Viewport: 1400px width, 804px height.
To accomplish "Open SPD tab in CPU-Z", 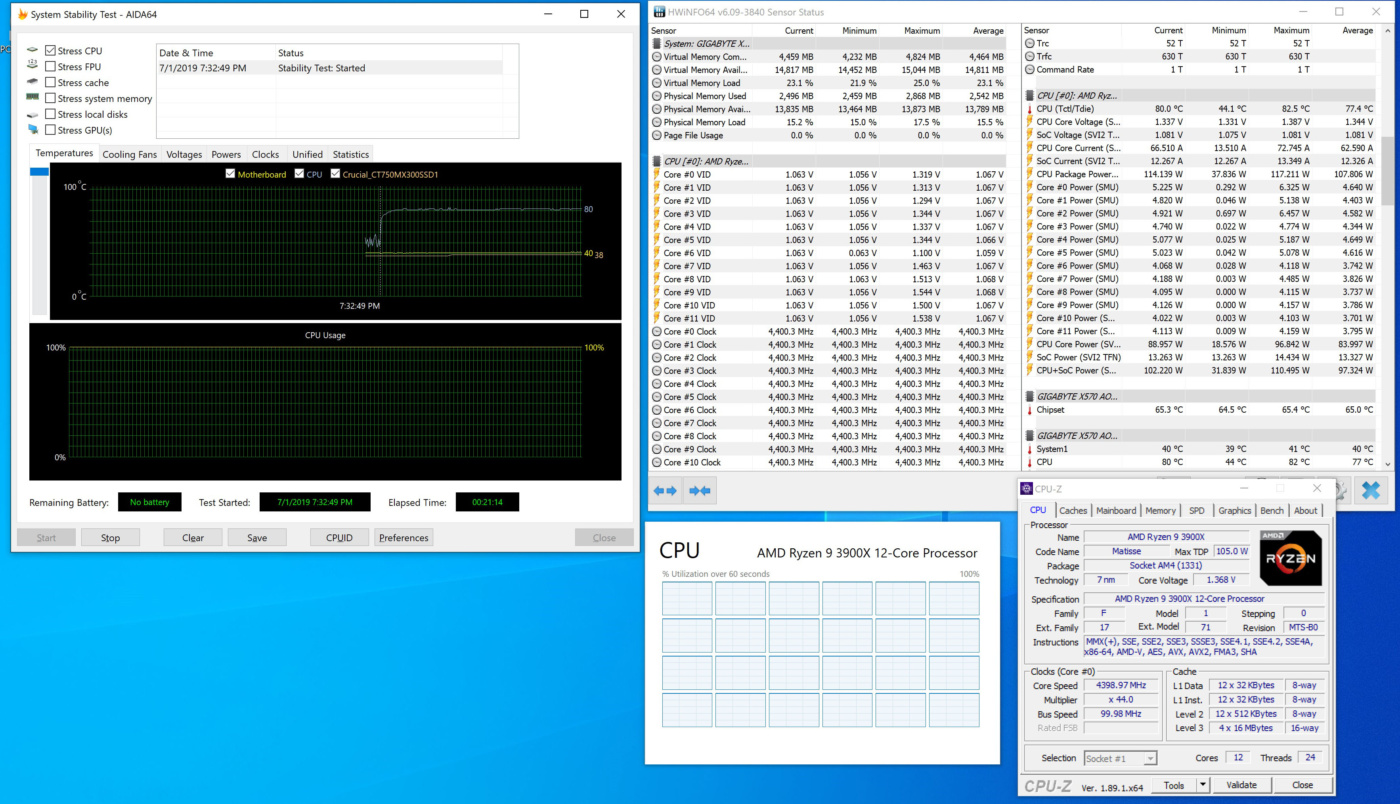I will click(1197, 510).
